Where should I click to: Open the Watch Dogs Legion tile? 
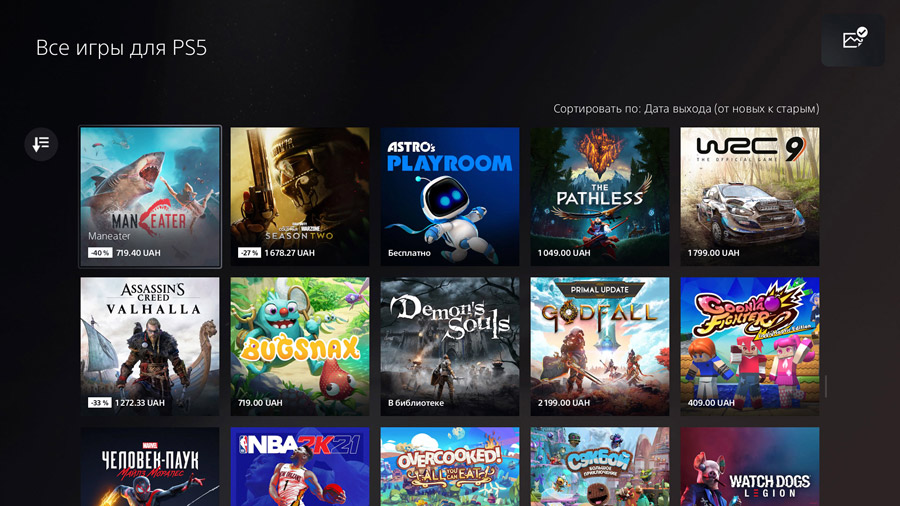[750, 466]
